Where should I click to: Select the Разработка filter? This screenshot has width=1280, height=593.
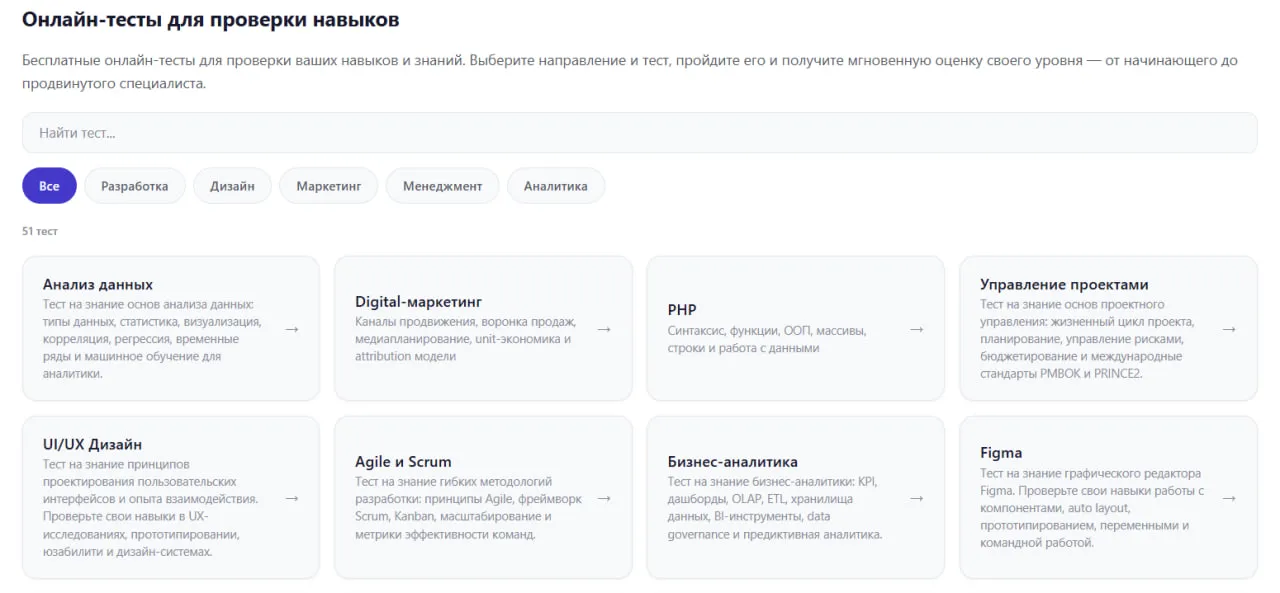pos(134,185)
